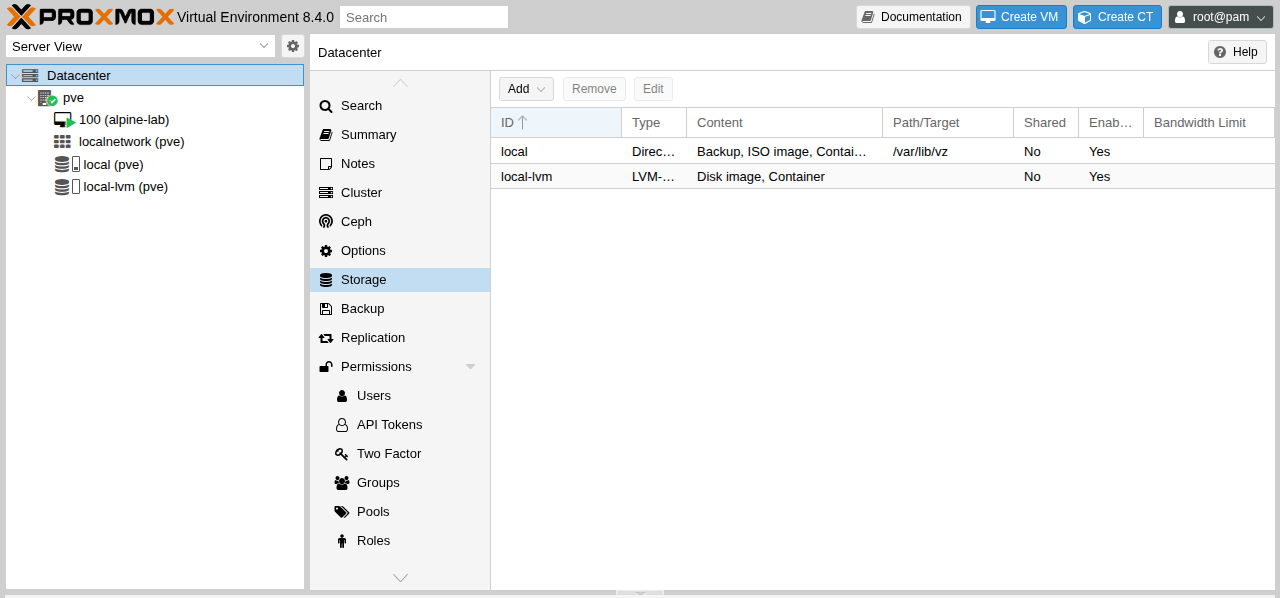Click the Ceph logo icon

click(x=325, y=222)
